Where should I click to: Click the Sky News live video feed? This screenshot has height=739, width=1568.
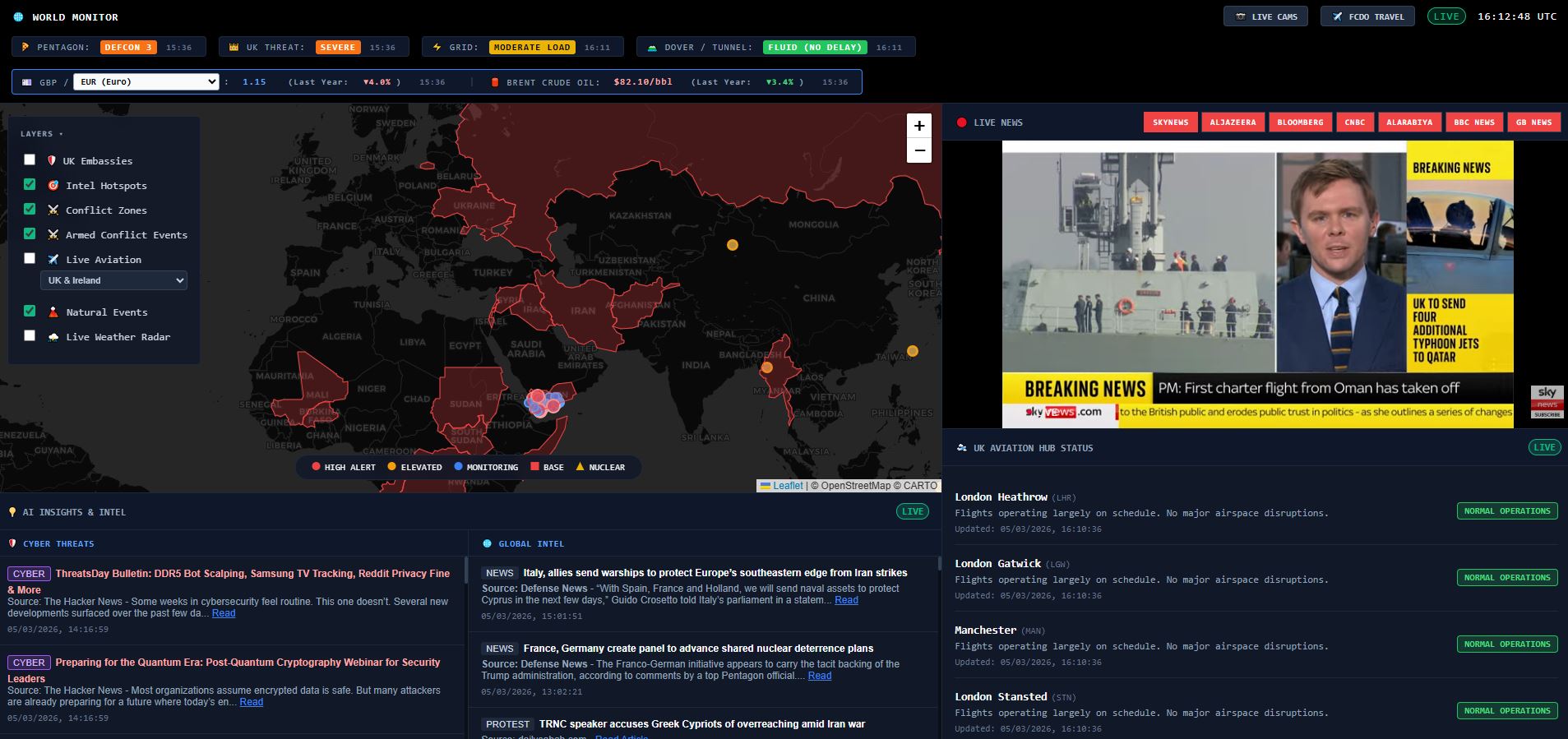pyautogui.click(x=1256, y=284)
